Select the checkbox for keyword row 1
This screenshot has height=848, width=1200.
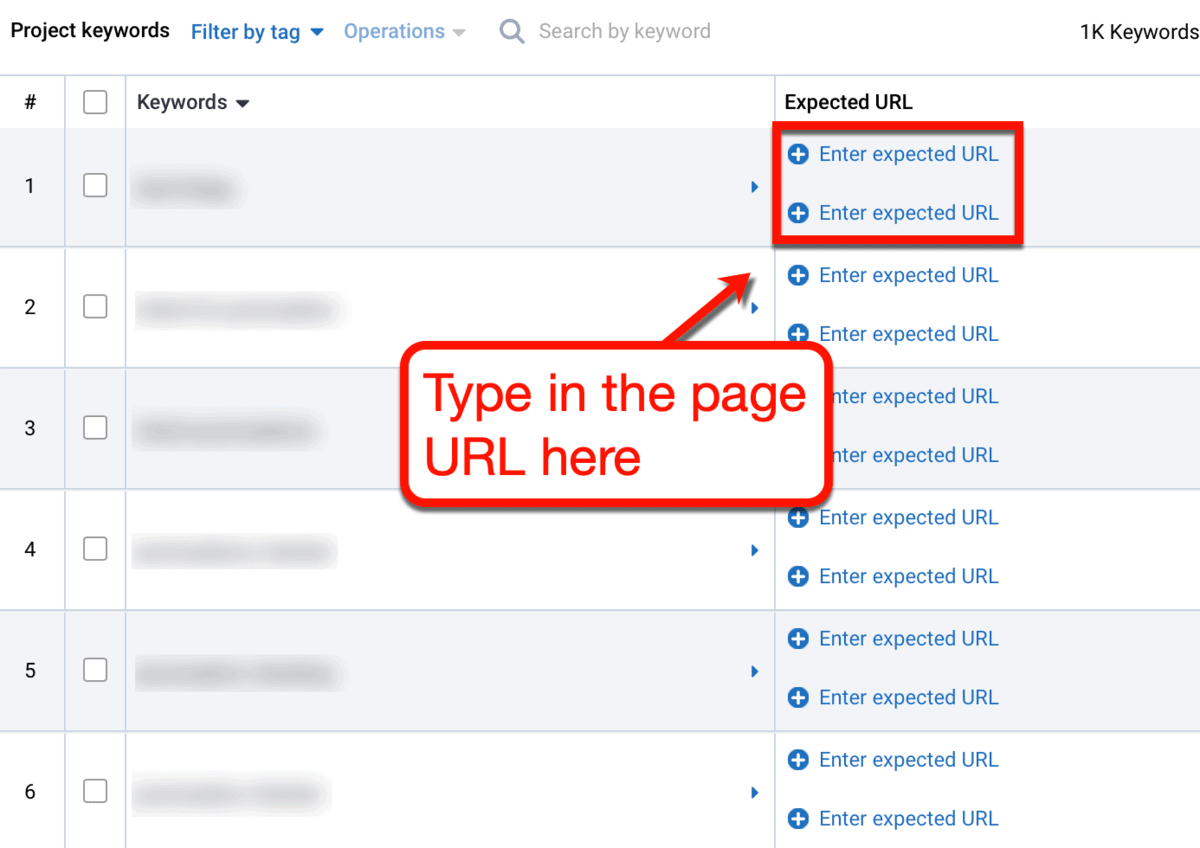pyautogui.click(x=95, y=186)
